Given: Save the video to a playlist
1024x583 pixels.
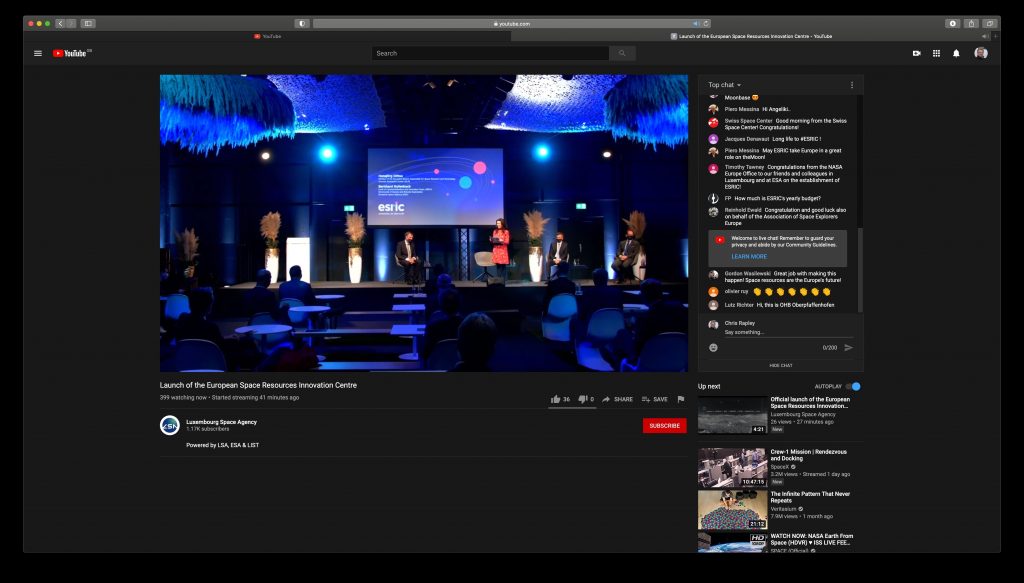Looking at the screenshot, I should click(654, 399).
